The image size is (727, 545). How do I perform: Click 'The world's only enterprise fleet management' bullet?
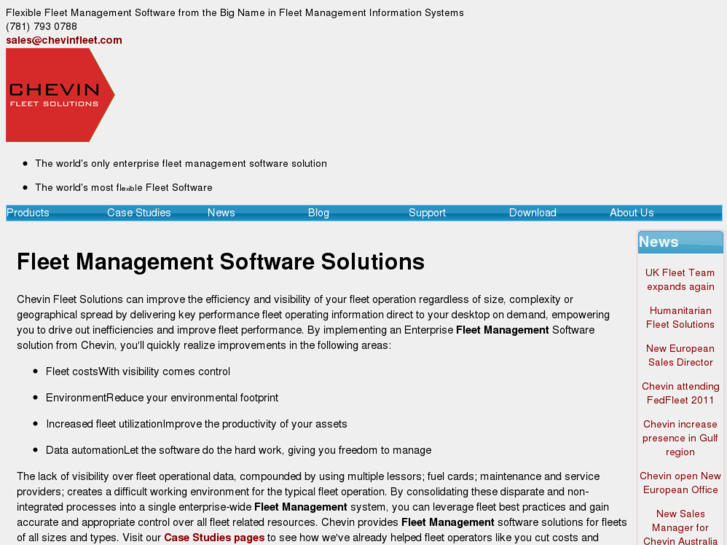click(x=181, y=164)
